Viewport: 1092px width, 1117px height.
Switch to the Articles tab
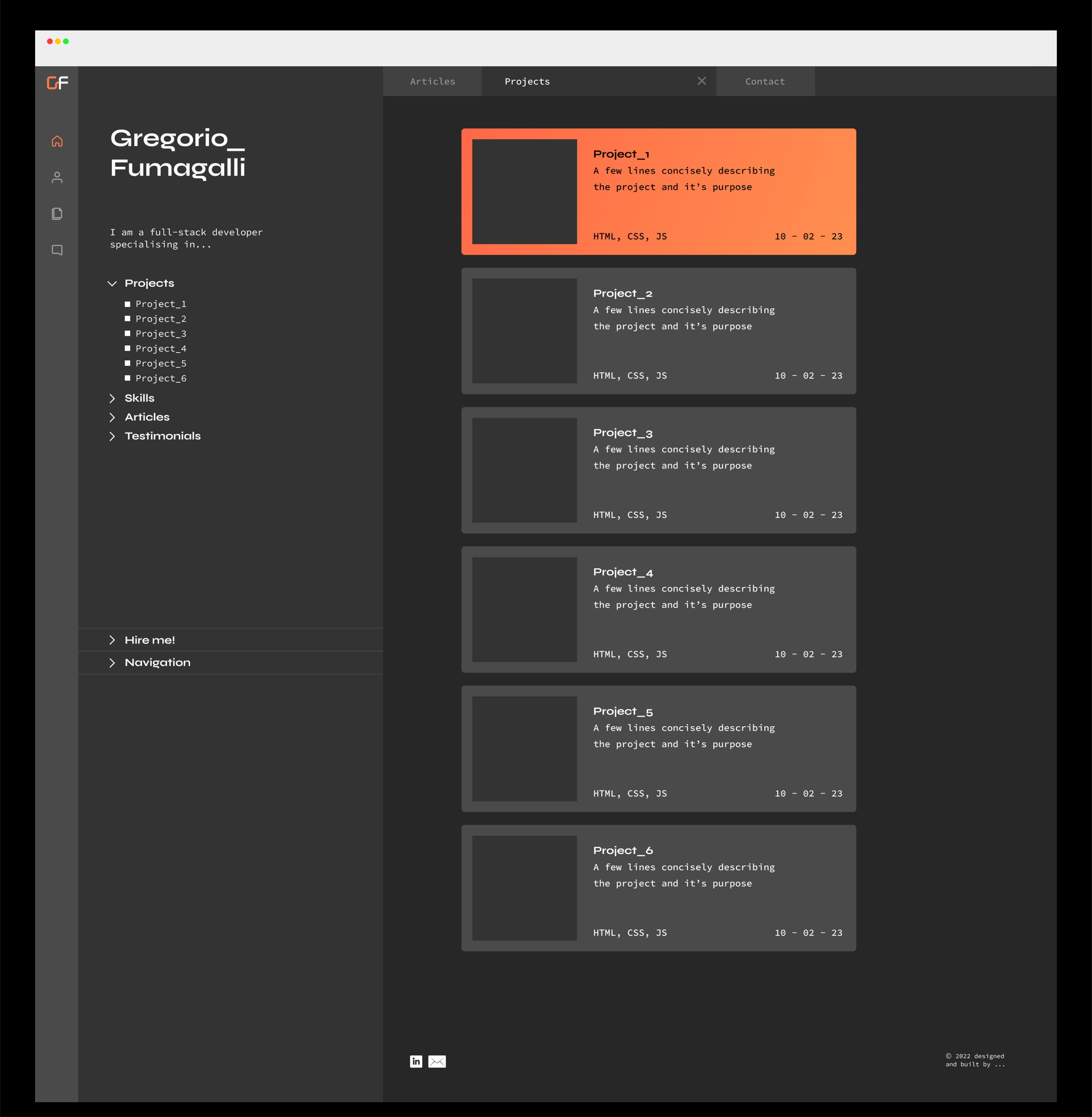click(433, 81)
